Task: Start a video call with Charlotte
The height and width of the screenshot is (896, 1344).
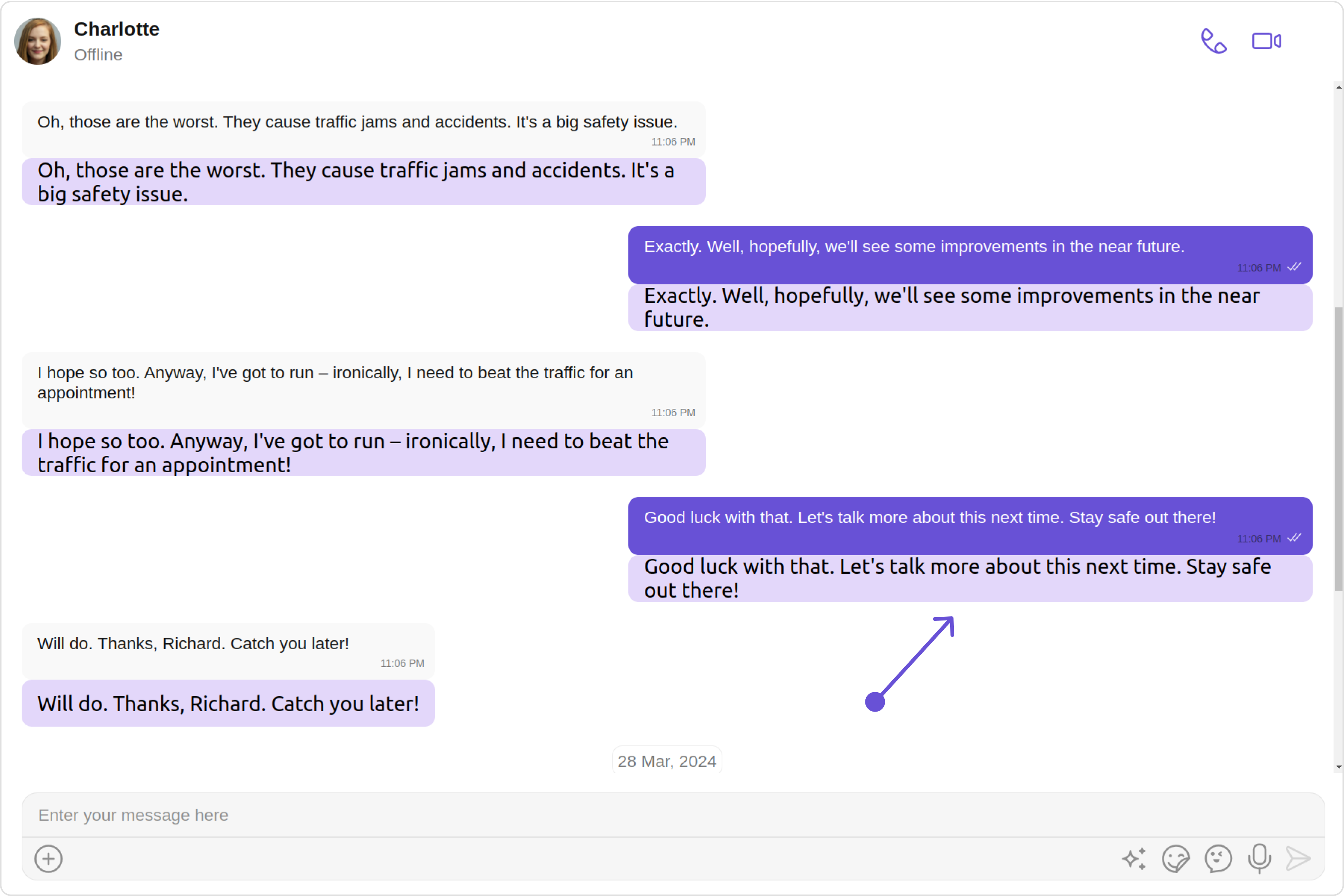Action: [1266, 41]
